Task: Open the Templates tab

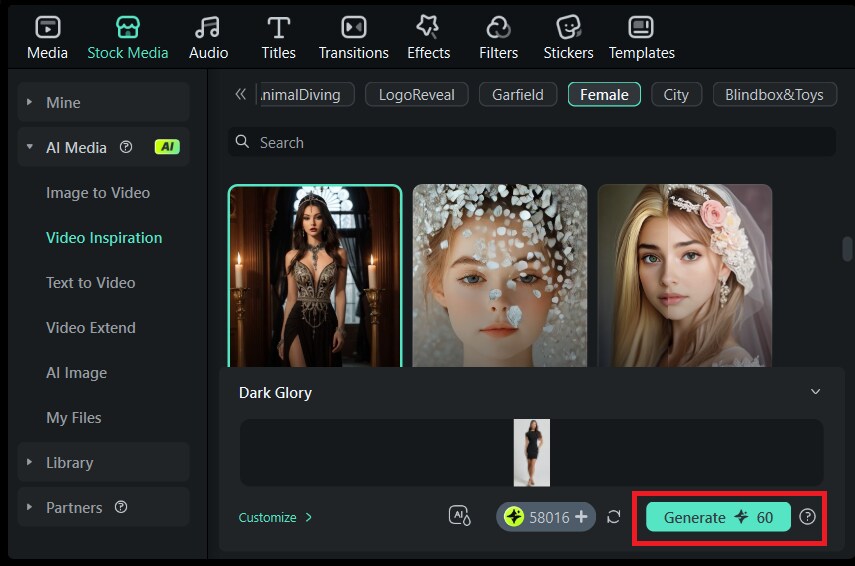Action: (641, 38)
